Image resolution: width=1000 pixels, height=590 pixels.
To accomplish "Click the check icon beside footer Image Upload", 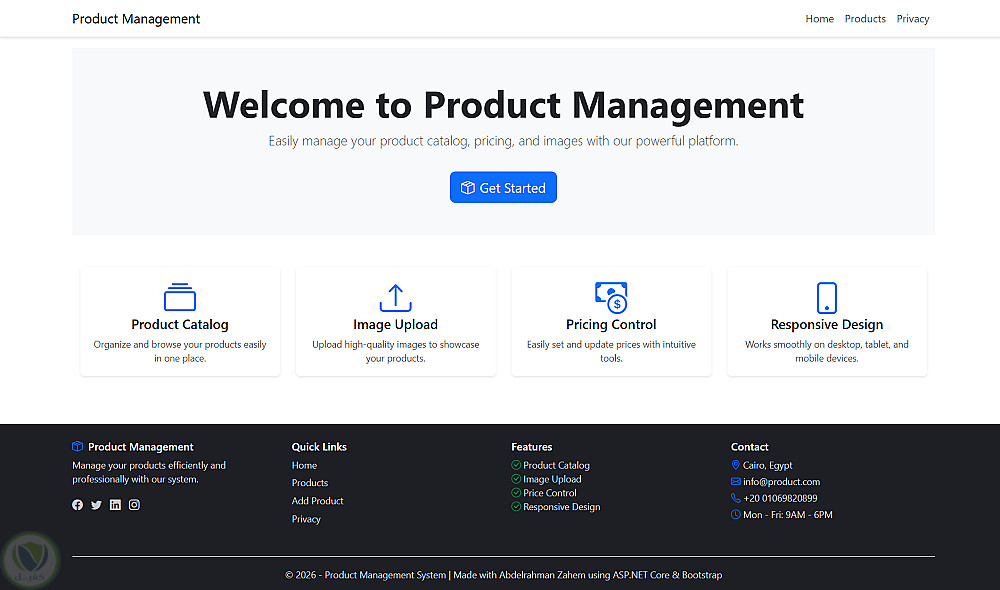I will (x=516, y=479).
